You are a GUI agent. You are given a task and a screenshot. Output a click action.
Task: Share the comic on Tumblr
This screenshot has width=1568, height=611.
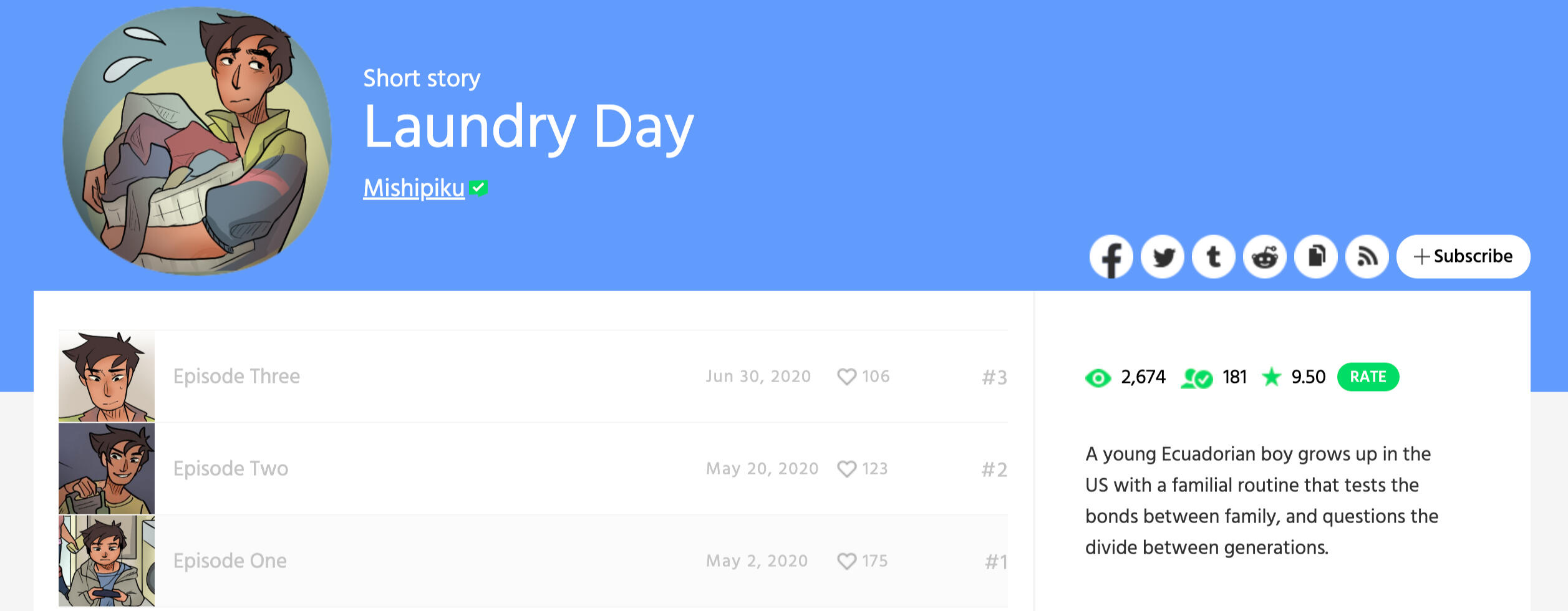[x=1213, y=256]
